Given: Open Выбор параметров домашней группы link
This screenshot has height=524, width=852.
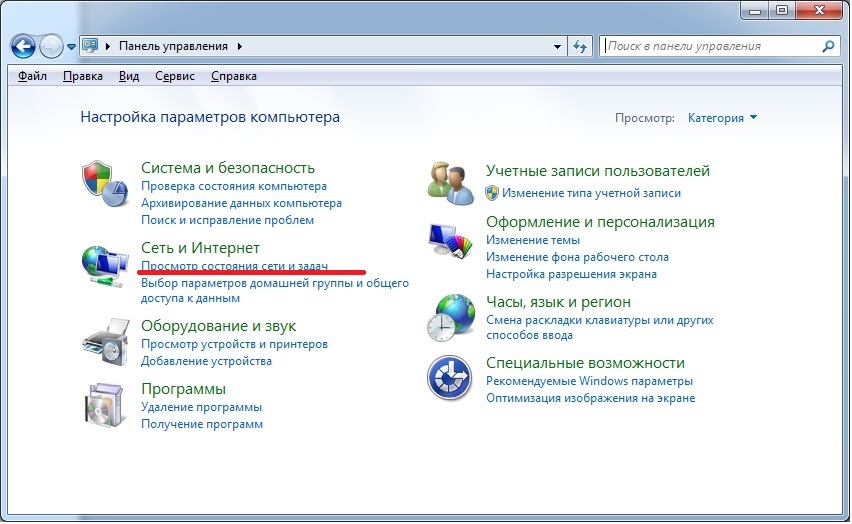Looking at the screenshot, I should pos(274,290).
